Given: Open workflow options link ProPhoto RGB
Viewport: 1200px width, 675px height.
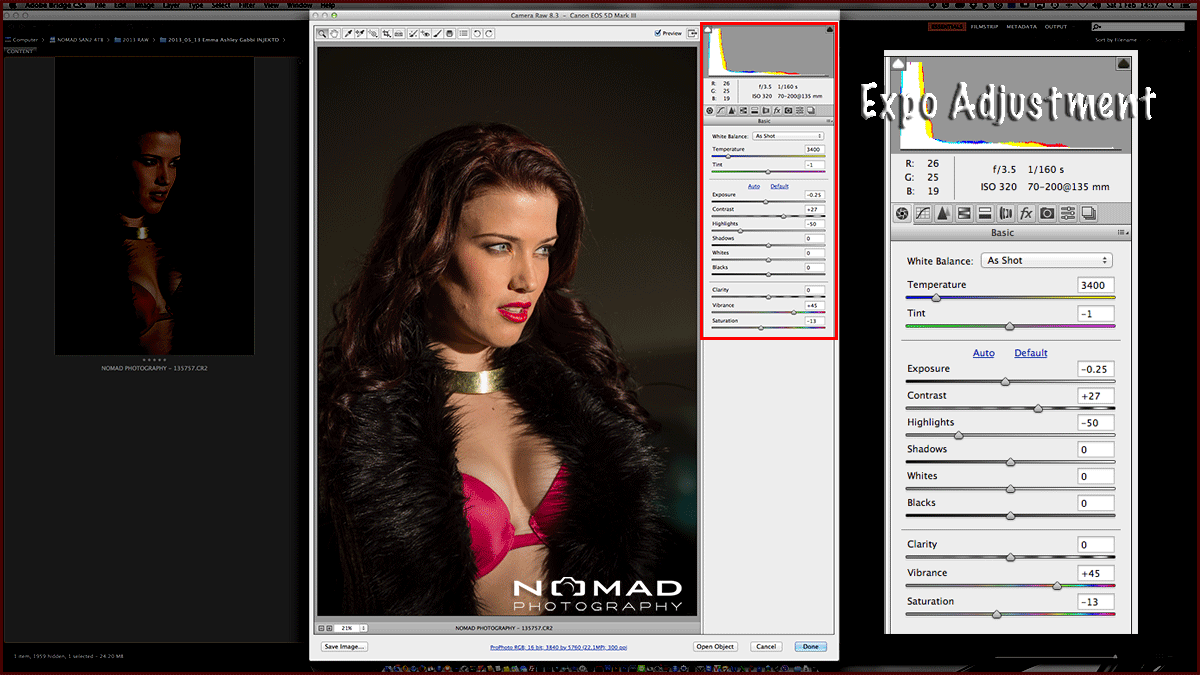Looking at the screenshot, I should [558, 647].
